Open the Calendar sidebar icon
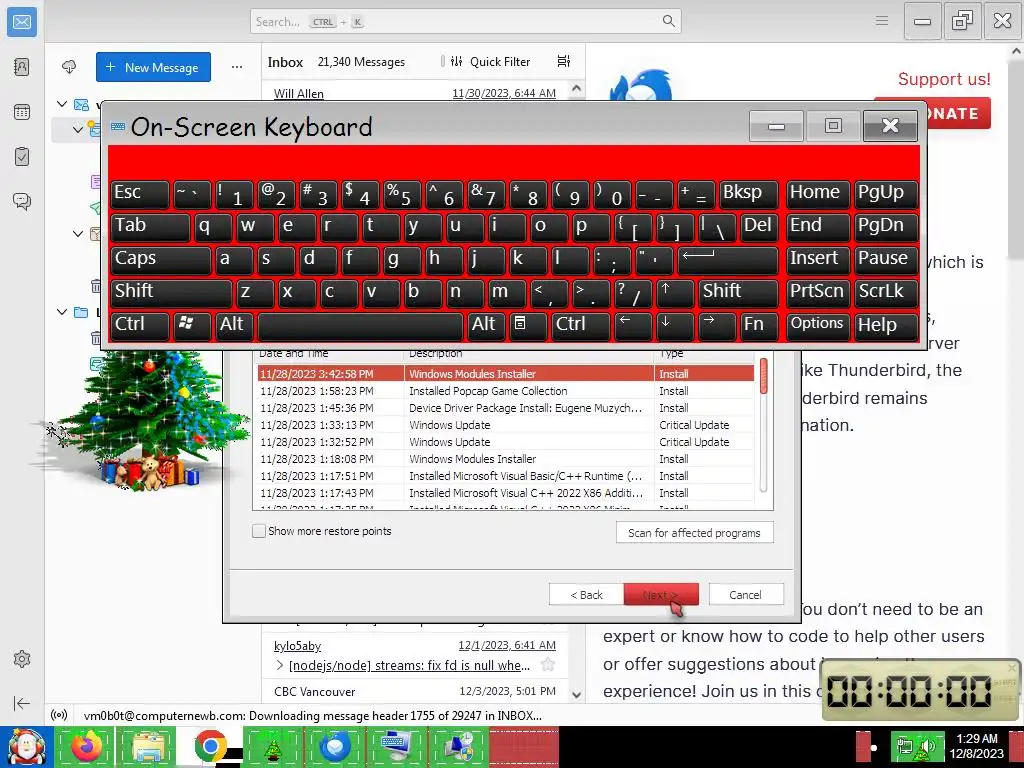Viewport: 1024px width, 768px height. (x=22, y=112)
